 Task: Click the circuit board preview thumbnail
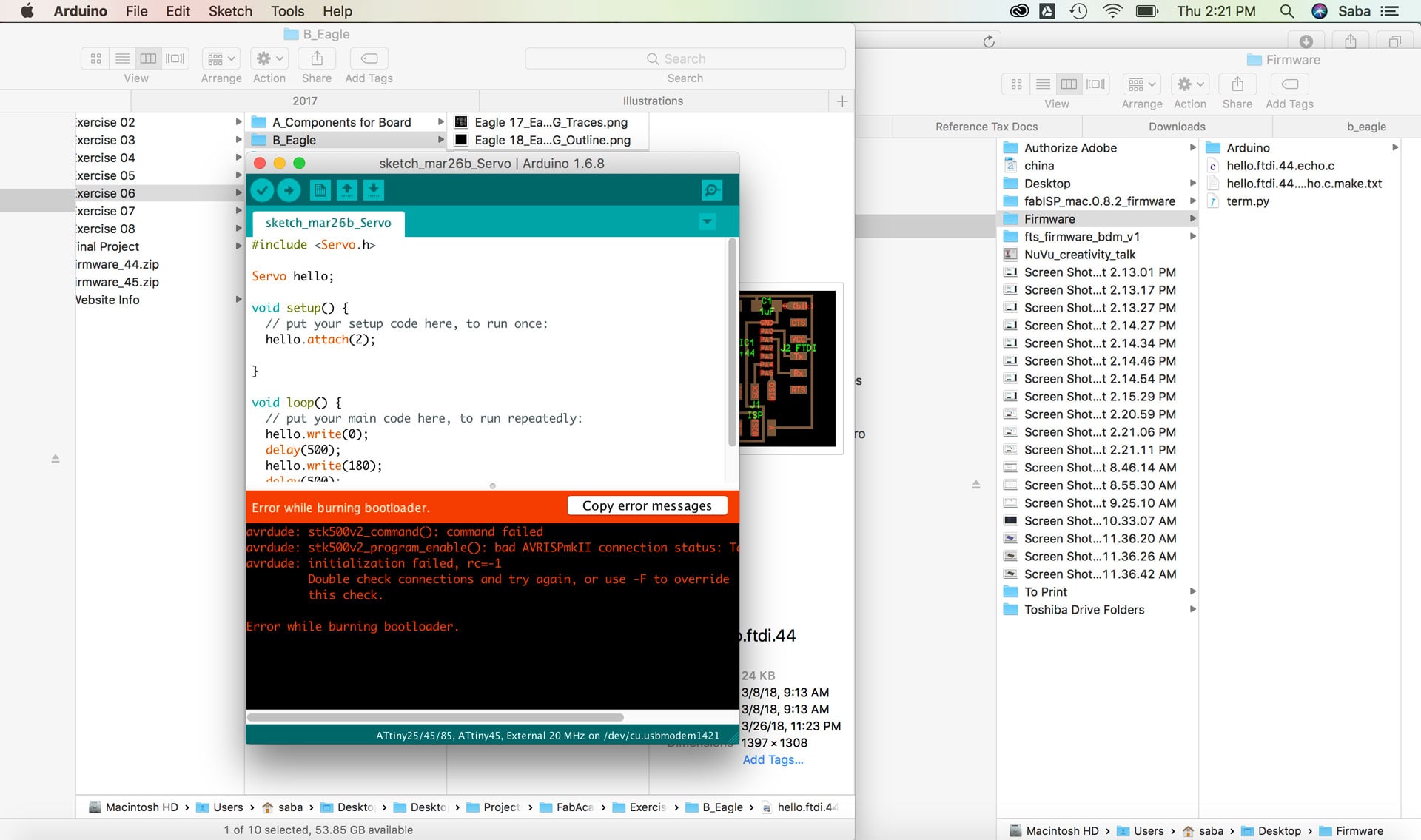[x=787, y=368]
